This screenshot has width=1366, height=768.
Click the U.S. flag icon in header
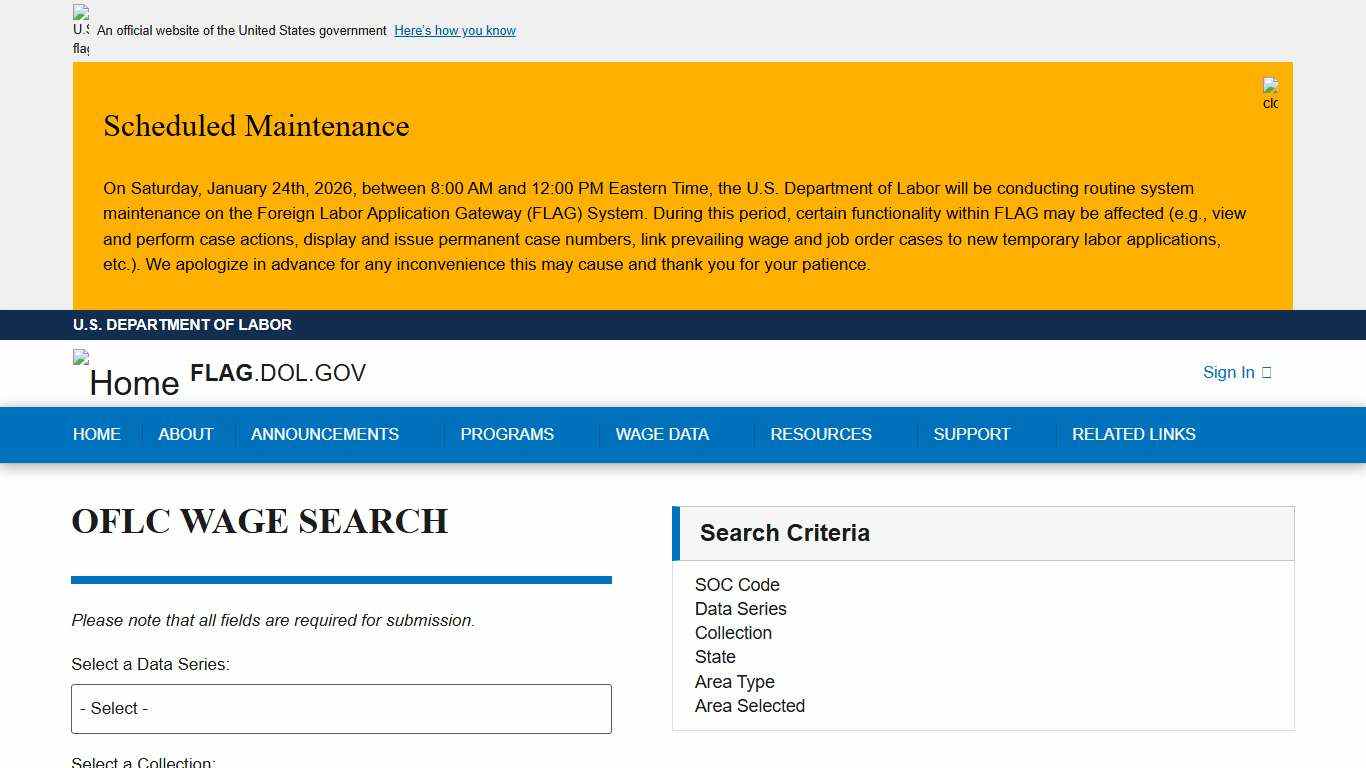tap(81, 30)
